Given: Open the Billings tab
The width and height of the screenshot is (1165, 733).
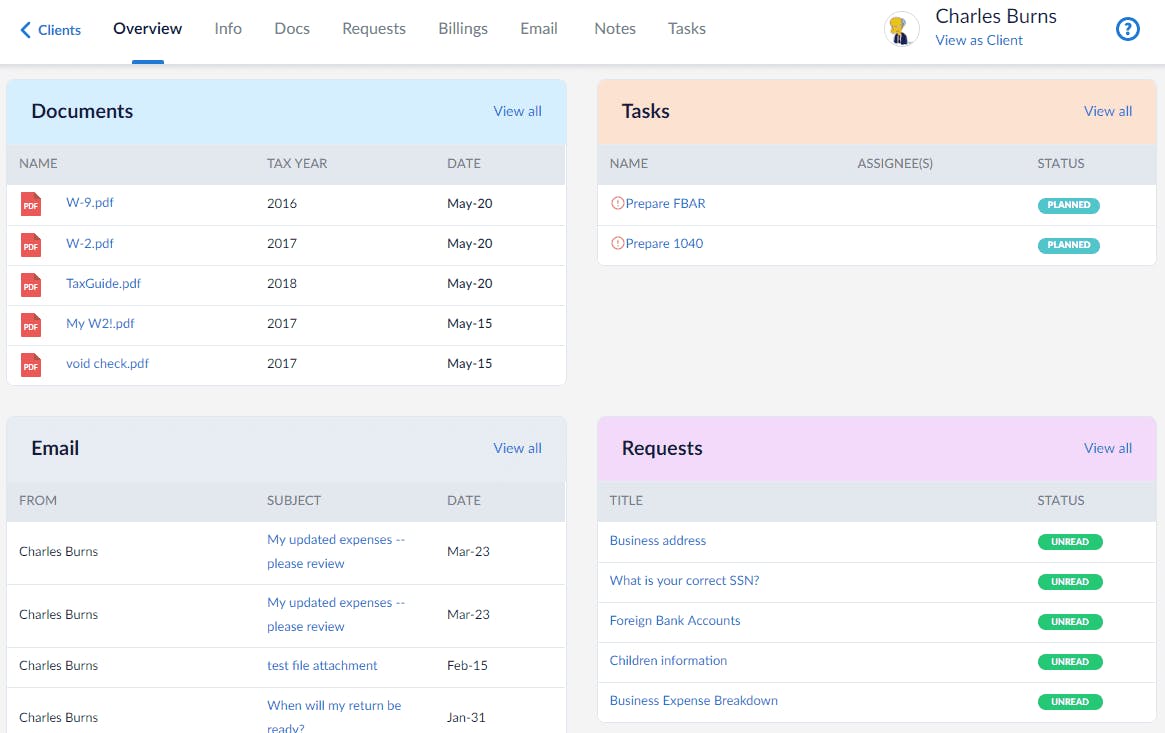Looking at the screenshot, I should [x=463, y=28].
